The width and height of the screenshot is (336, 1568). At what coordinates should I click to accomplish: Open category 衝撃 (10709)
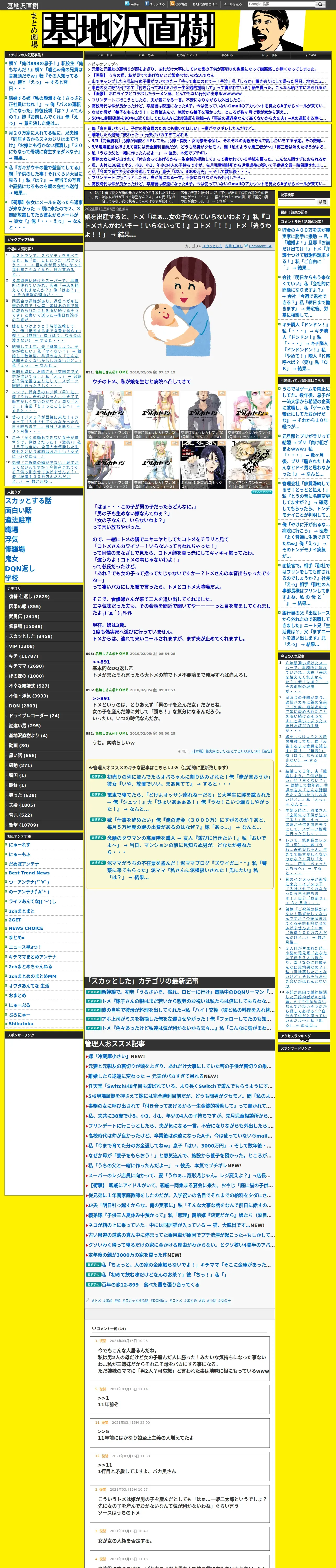[x=23, y=825]
